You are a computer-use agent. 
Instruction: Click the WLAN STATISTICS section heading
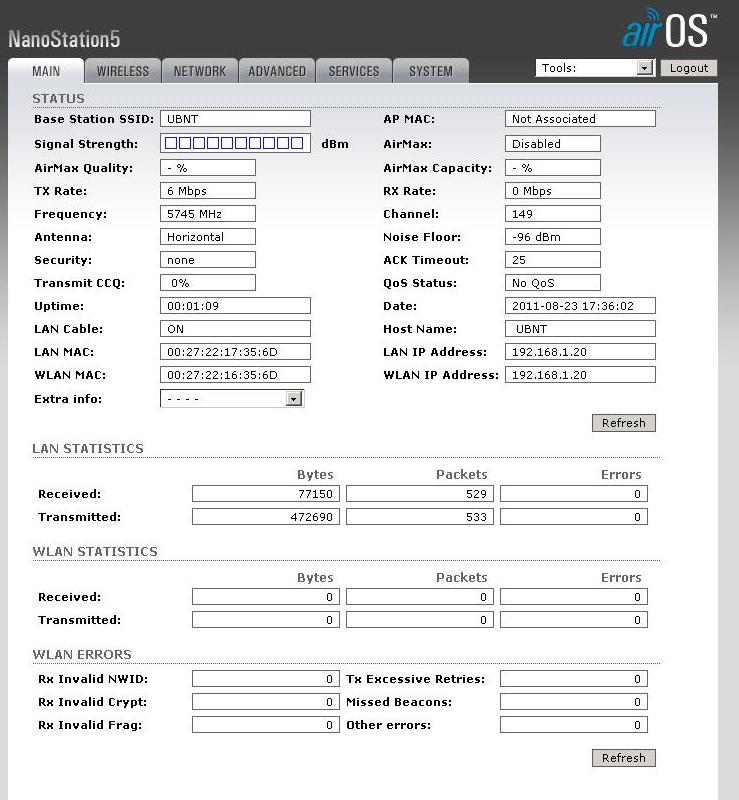click(x=95, y=552)
